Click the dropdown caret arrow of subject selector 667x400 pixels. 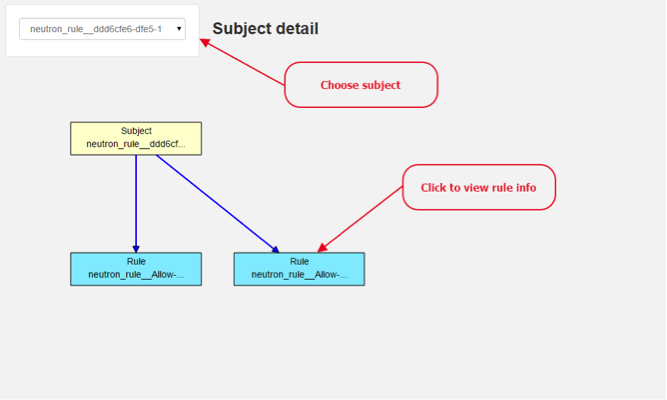pos(179,29)
